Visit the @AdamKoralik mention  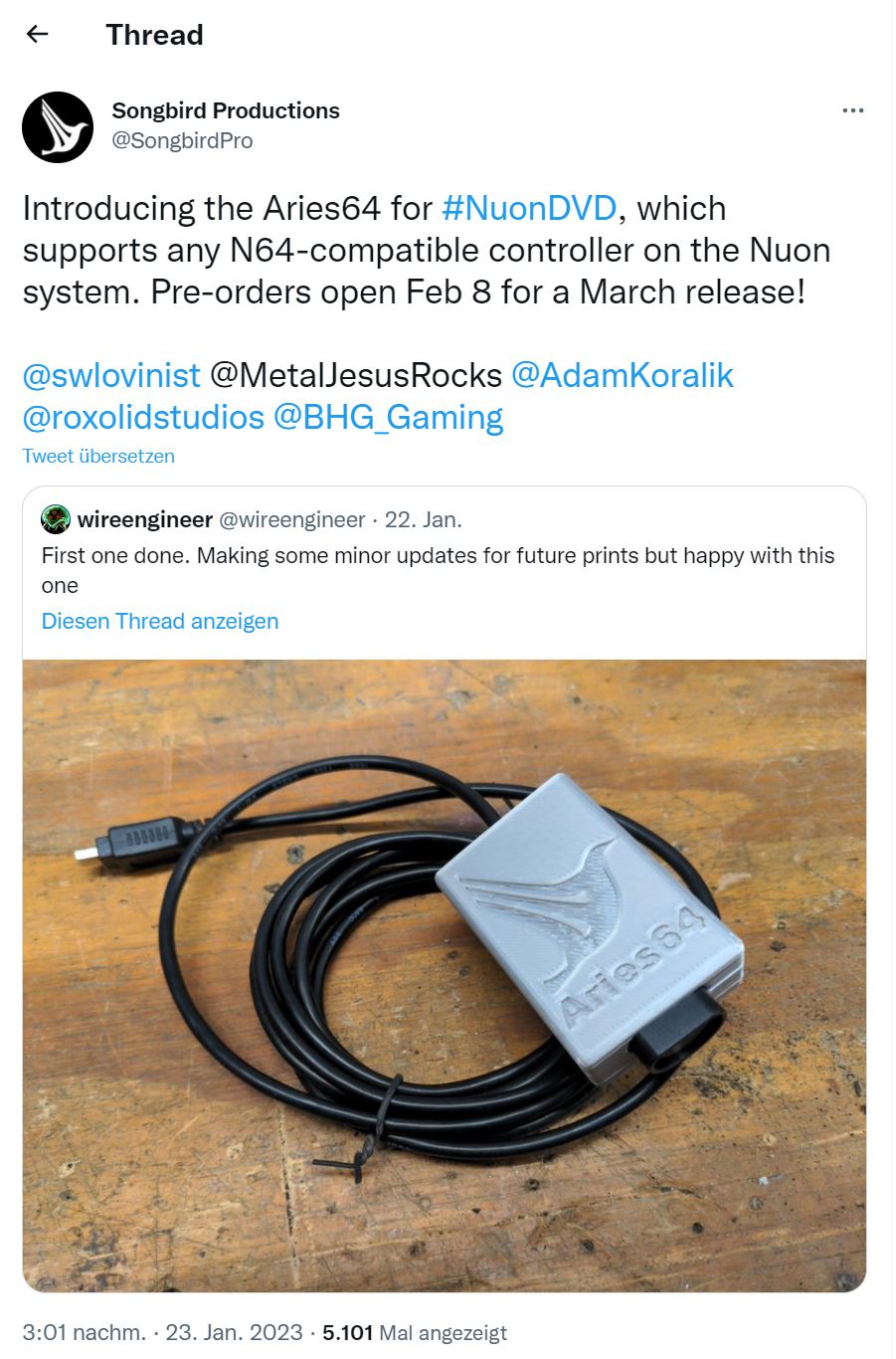[x=623, y=375]
